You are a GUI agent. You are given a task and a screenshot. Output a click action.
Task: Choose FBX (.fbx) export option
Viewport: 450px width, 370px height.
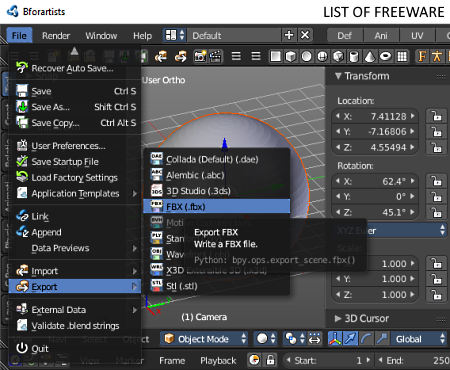pos(217,207)
